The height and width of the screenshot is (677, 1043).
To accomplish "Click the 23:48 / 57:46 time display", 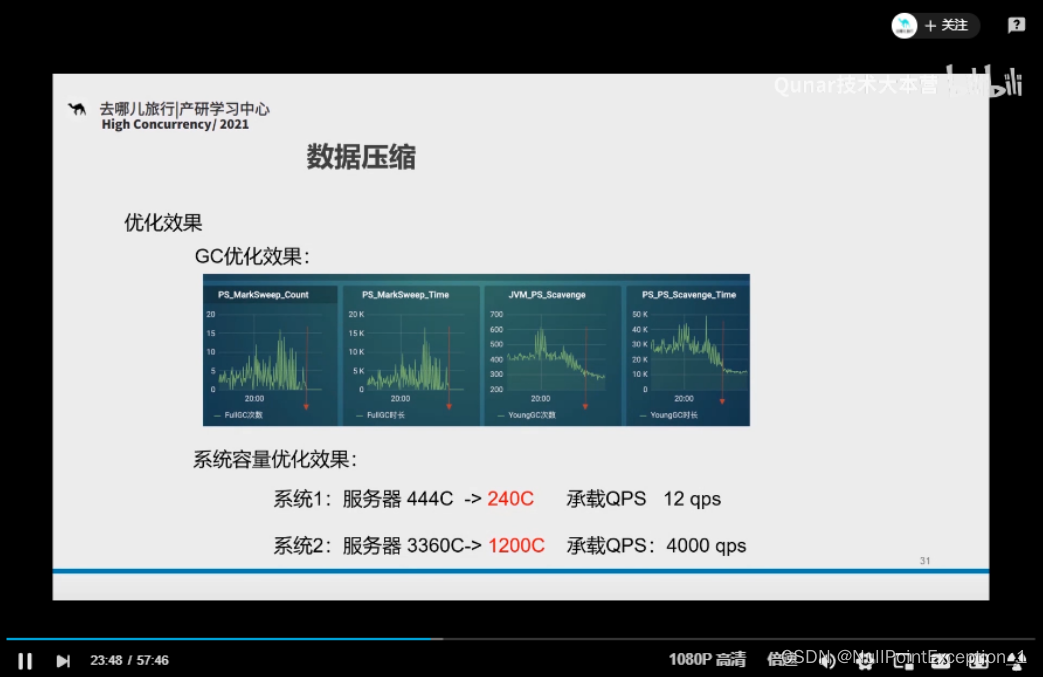I will (x=129, y=660).
